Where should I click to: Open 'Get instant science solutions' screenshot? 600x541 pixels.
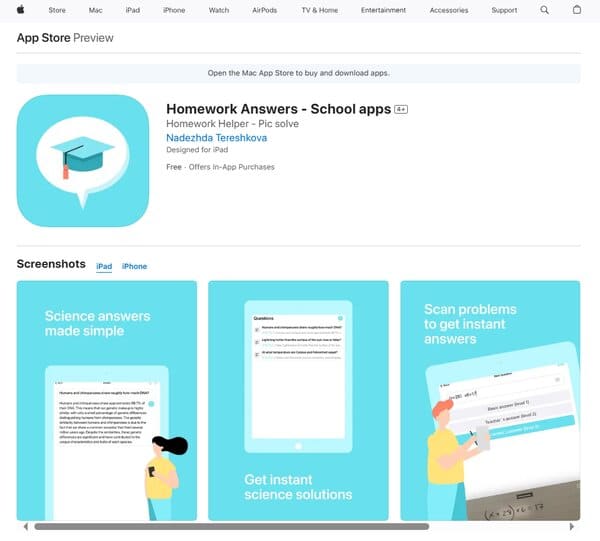(x=298, y=401)
